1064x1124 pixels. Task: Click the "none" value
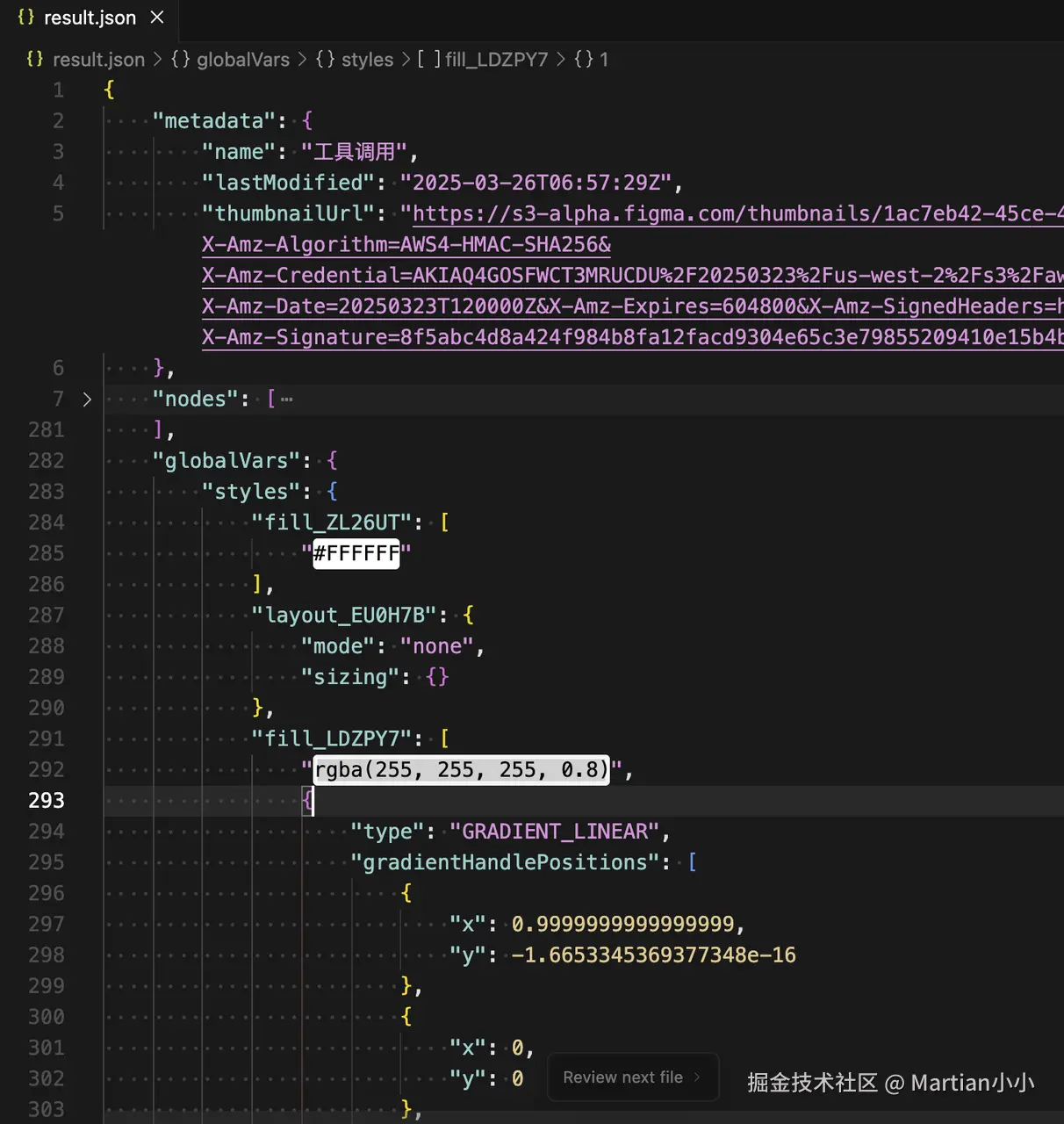click(437, 646)
